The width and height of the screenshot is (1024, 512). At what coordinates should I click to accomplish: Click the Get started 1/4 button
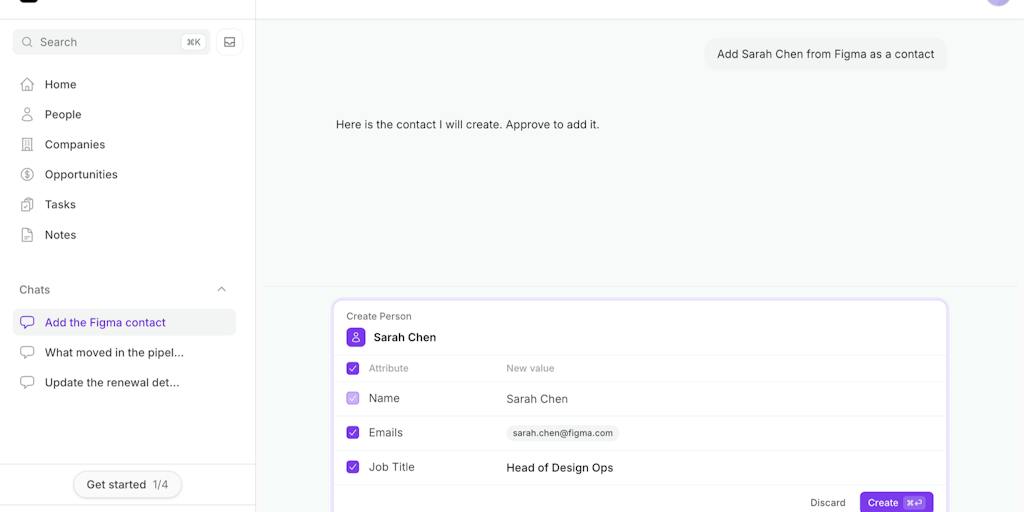(127, 485)
